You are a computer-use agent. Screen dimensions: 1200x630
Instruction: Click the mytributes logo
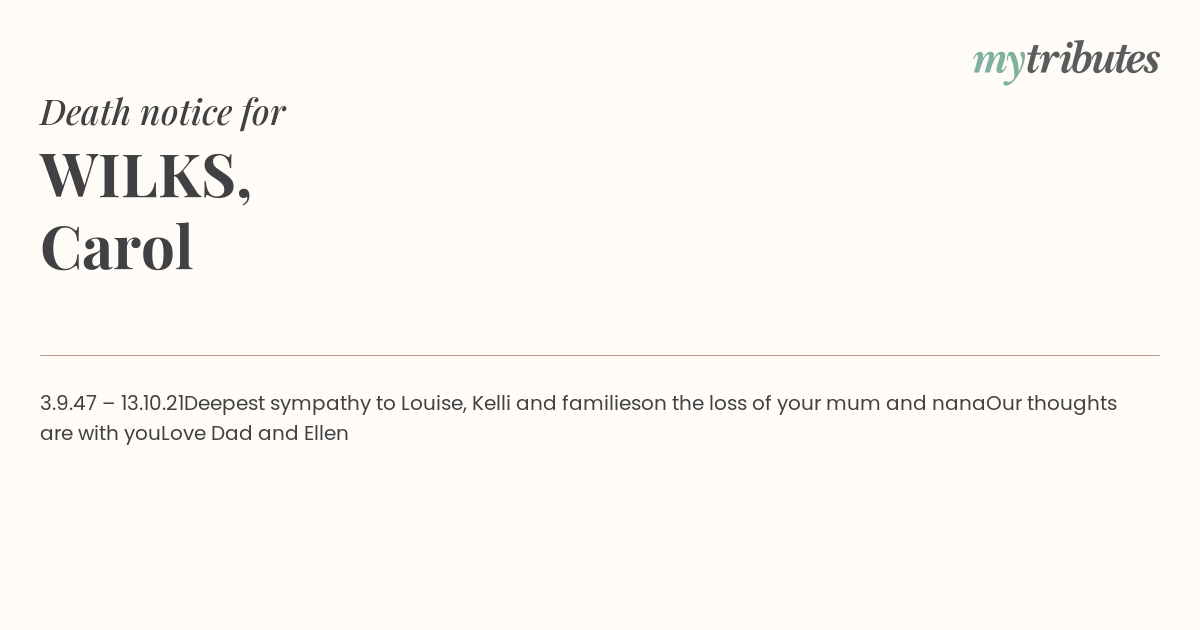tap(1066, 60)
